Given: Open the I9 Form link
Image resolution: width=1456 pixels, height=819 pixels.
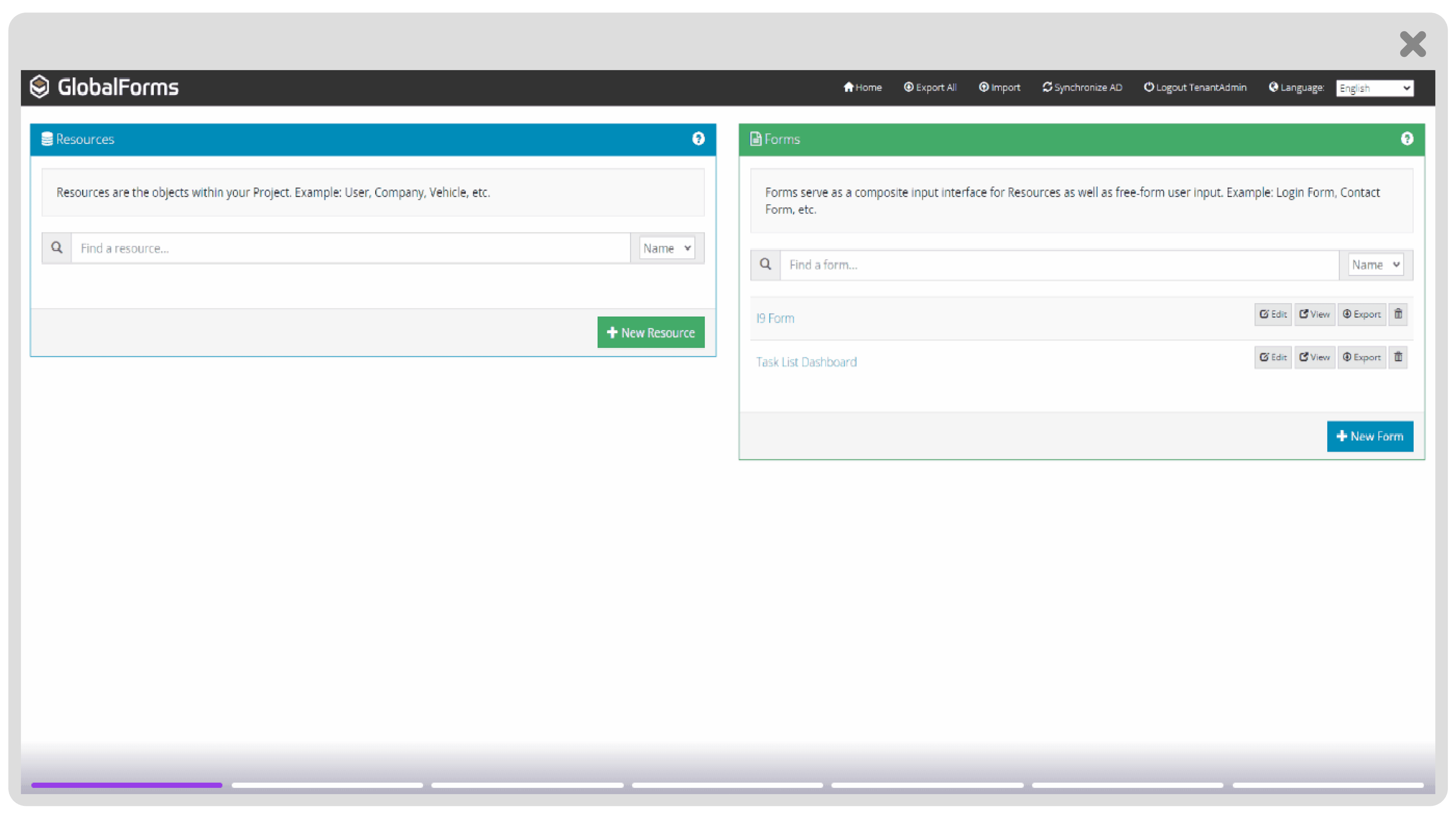Looking at the screenshot, I should tap(775, 318).
